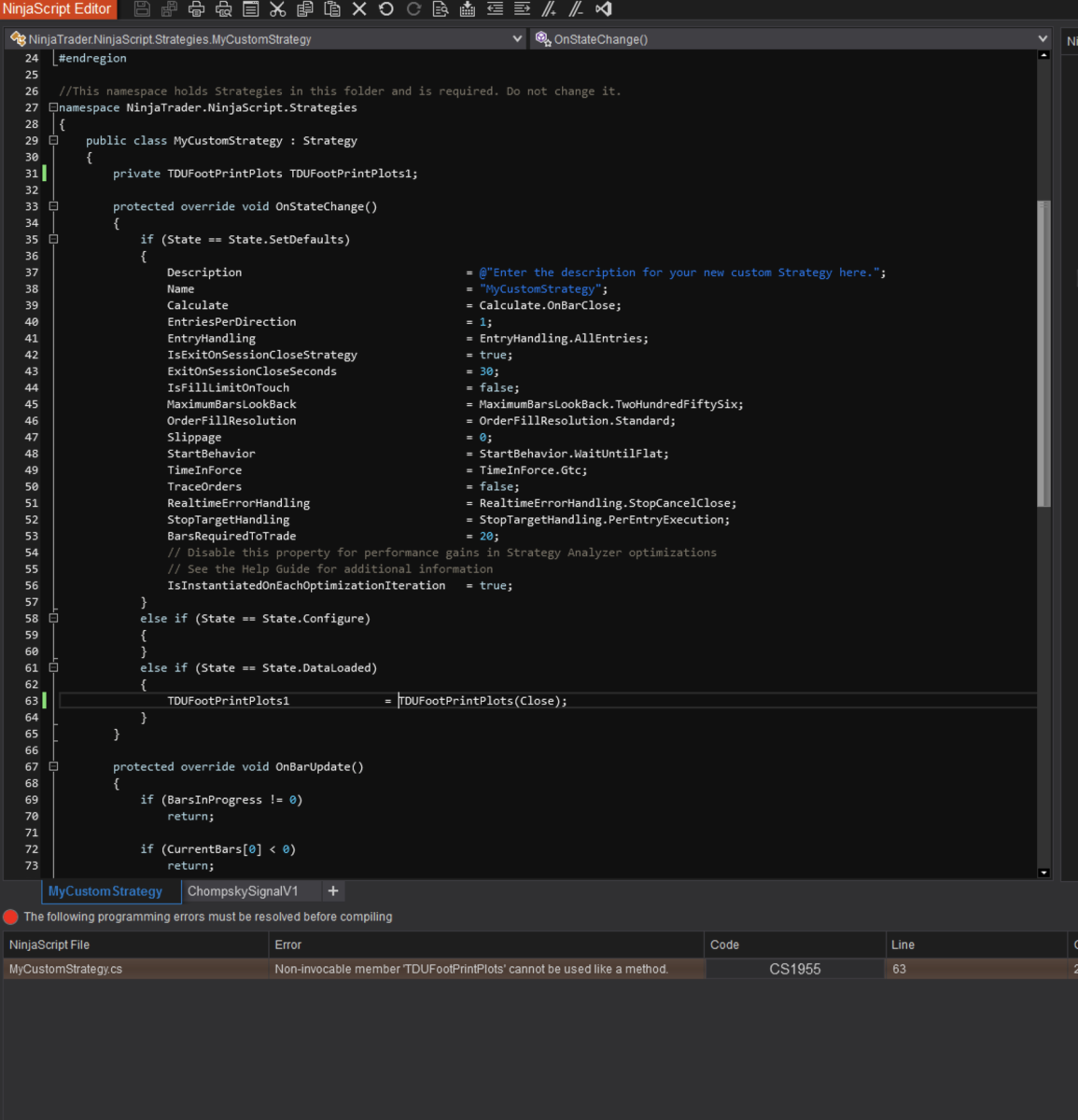Click the Delete X icon

pos(359,9)
